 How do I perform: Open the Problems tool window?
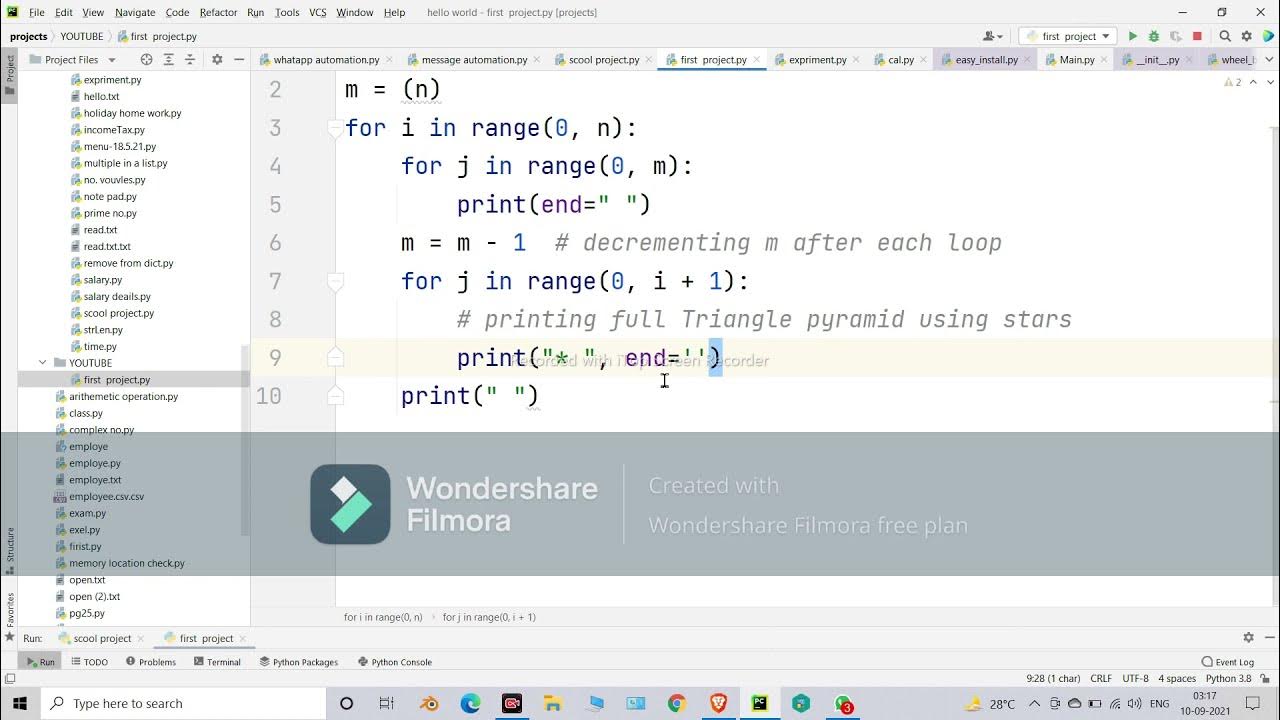click(x=151, y=662)
